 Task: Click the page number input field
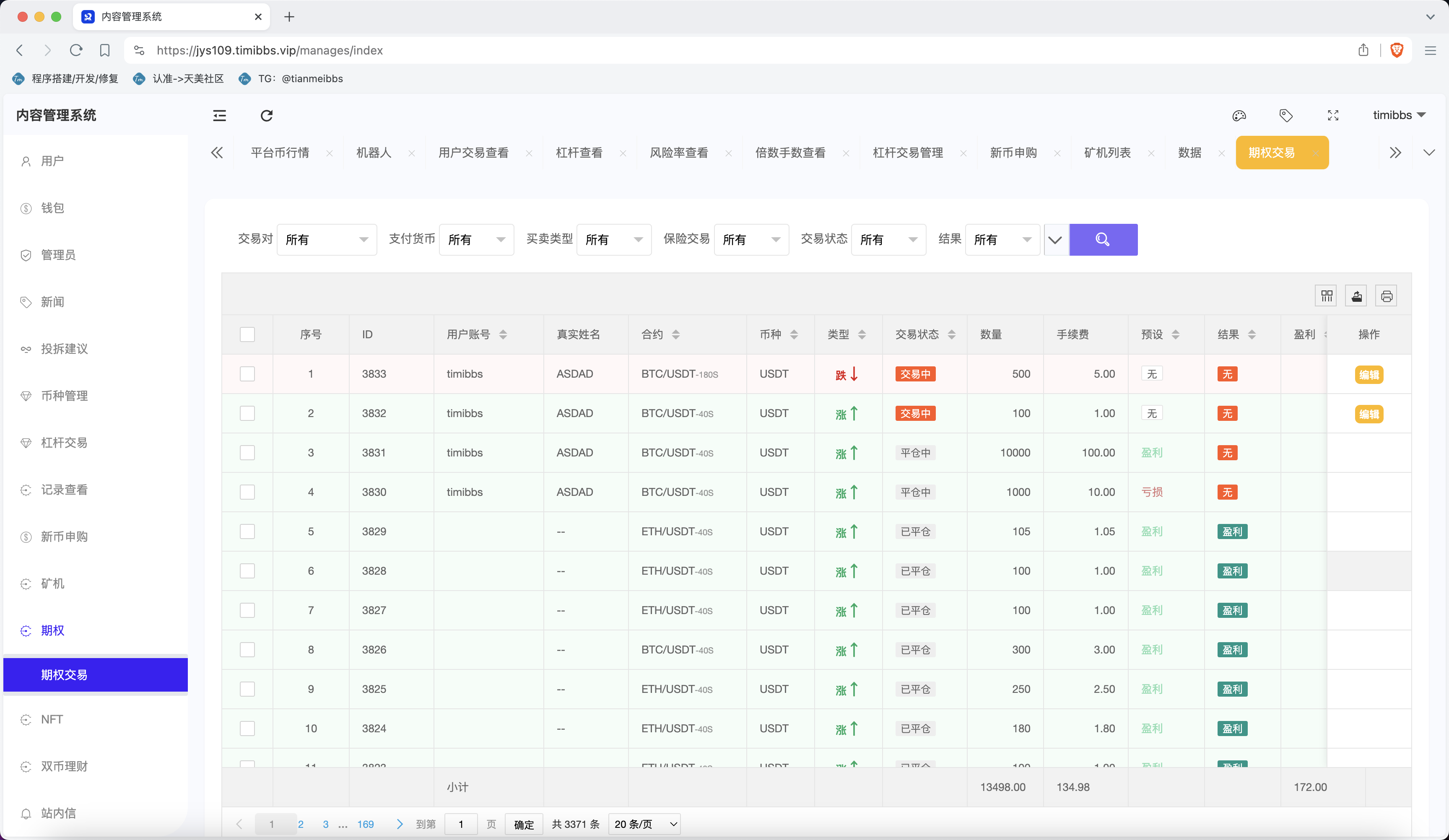[461, 824]
